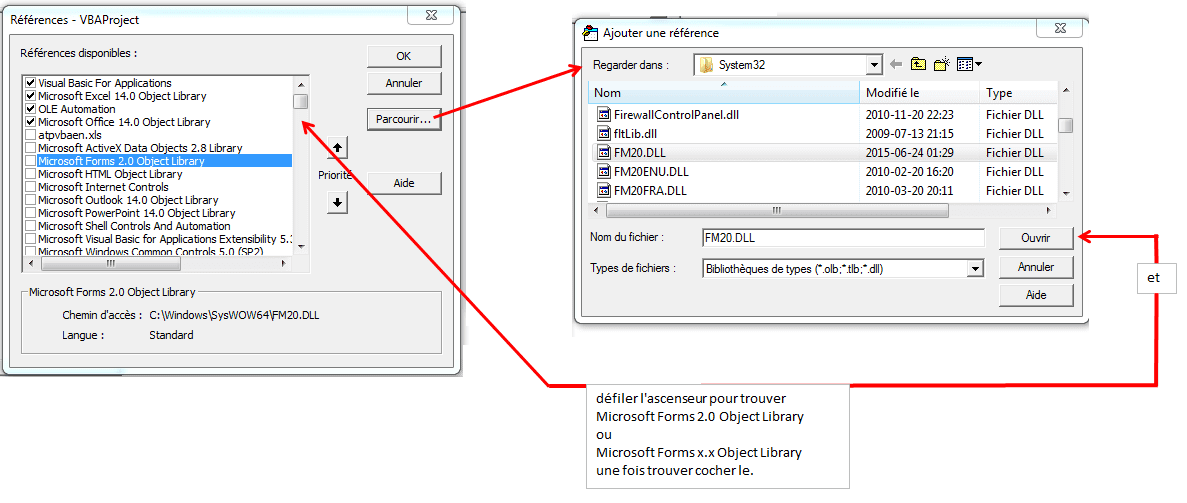1187x503 pixels.
Task: Click the FM20FRA.DLL file icon
Action: (604, 190)
